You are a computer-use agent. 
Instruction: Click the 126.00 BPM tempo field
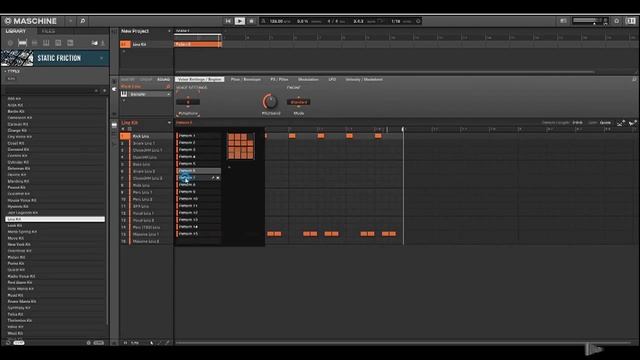tap(280, 21)
